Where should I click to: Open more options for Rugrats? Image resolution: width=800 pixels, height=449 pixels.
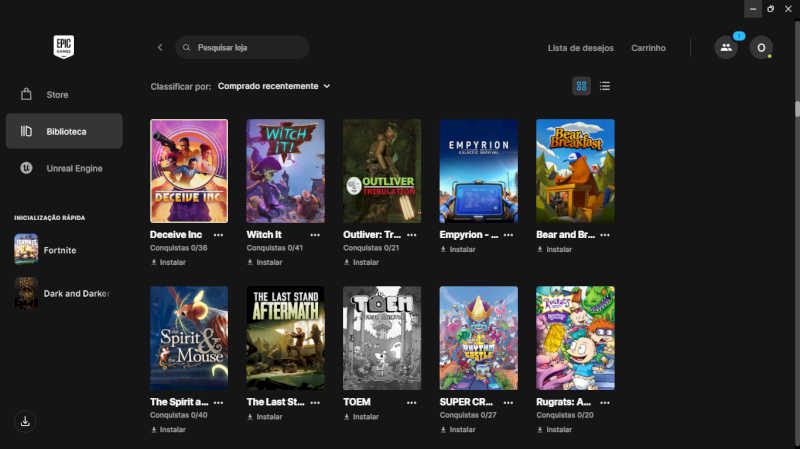click(x=605, y=402)
